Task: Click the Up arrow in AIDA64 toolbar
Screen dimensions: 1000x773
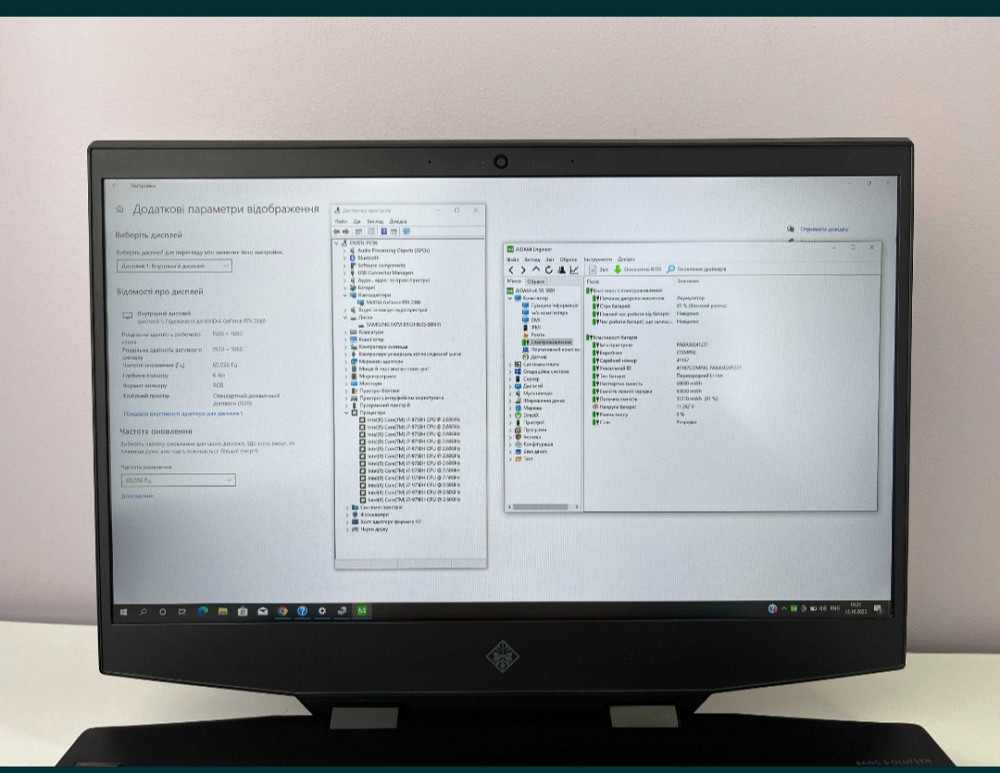Action: point(538,269)
